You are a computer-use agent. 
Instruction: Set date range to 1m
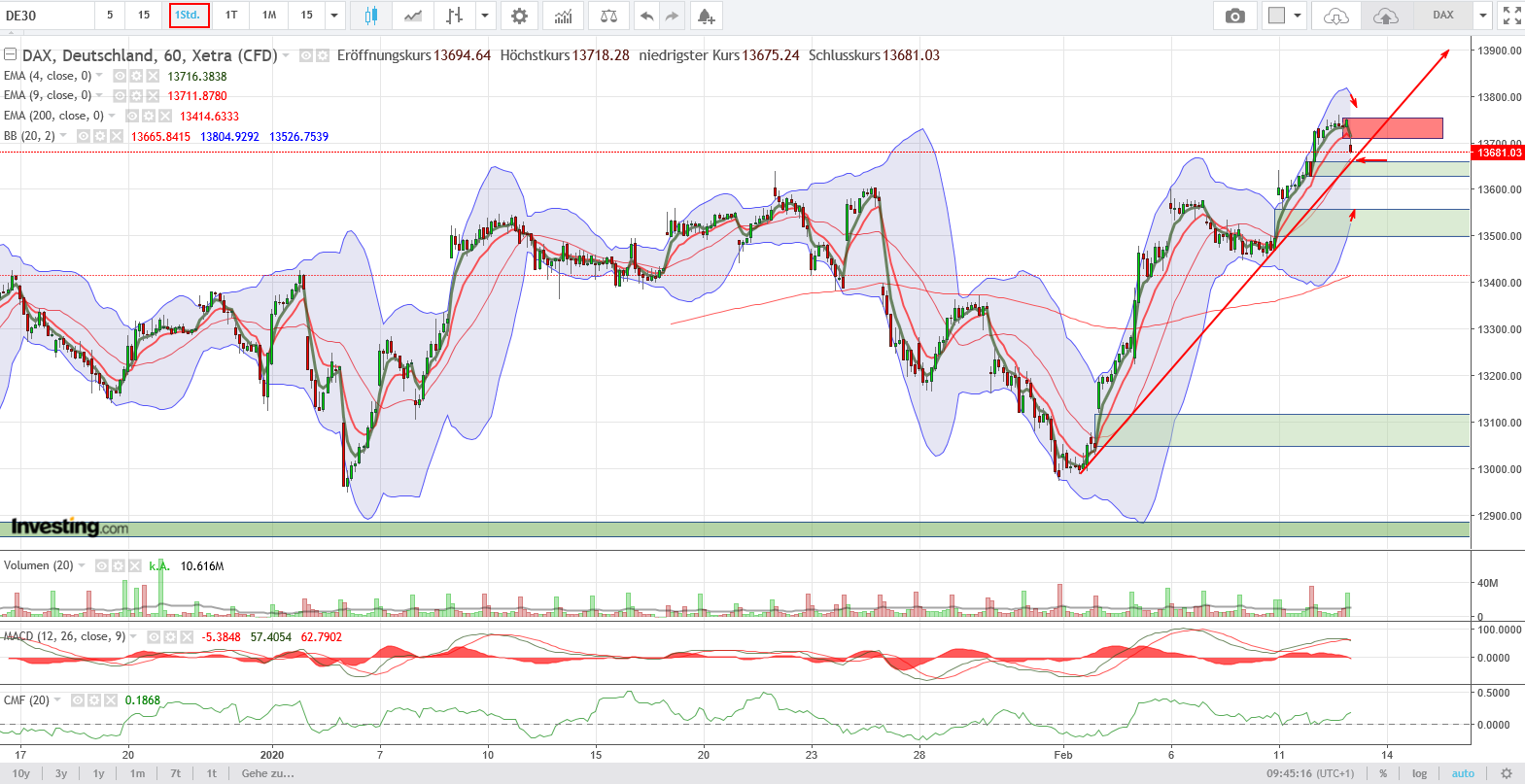pyautogui.click(x=137, y=773)
